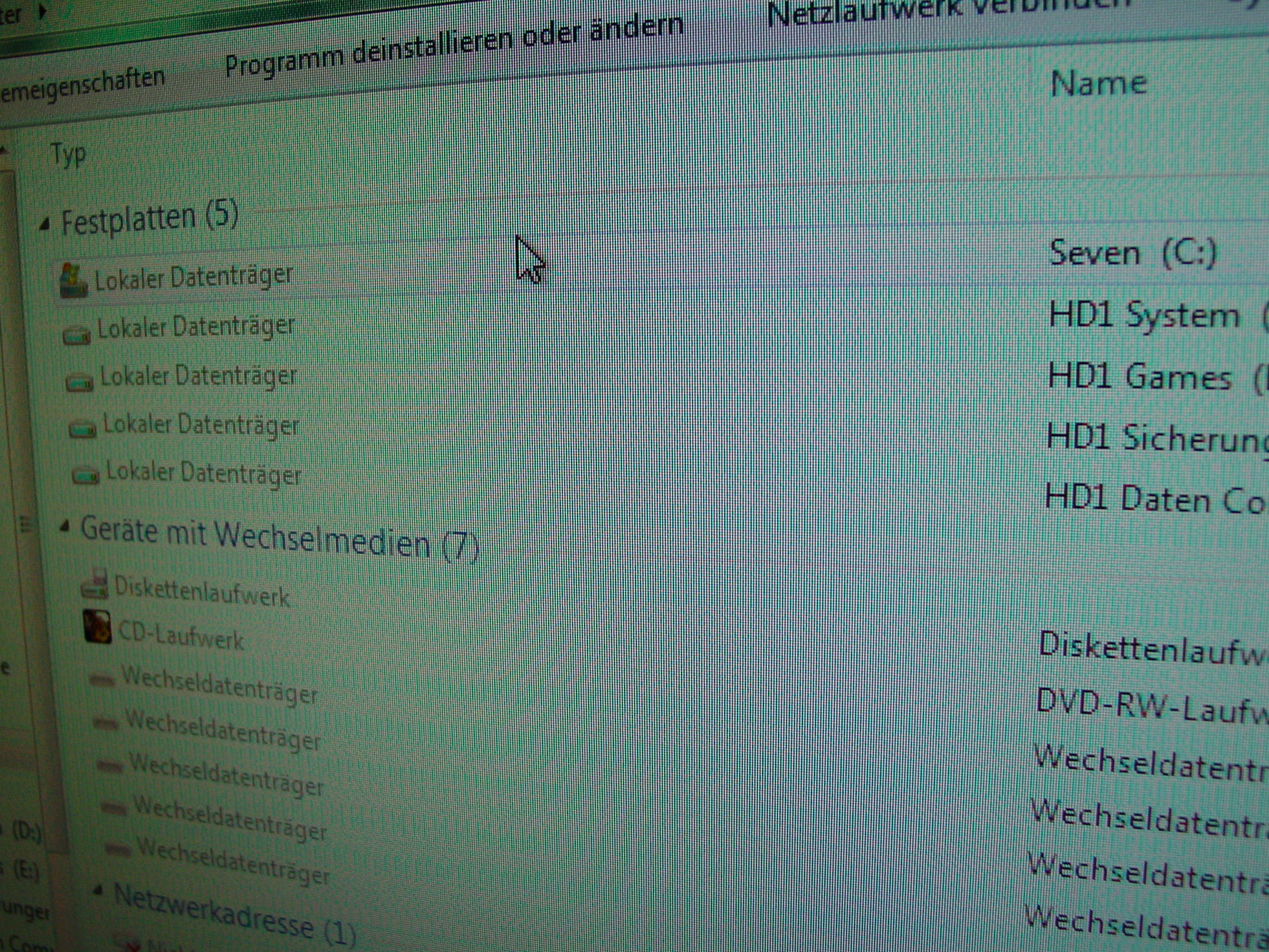
Task: Collapse the Netzwerkadresse (1) group
Action: 98,891
